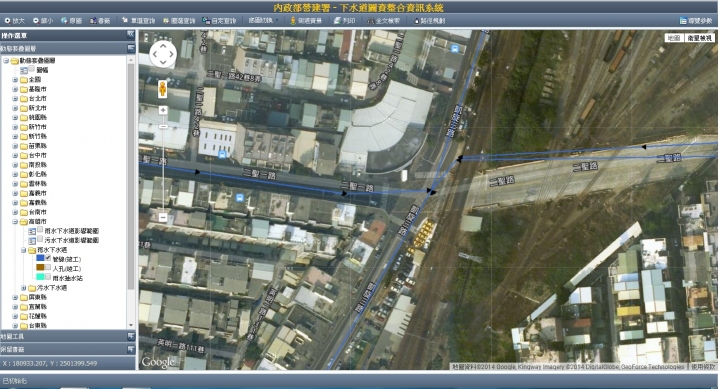Click the brown 人孔 color swatch
This screenshot has width=720, height=389.
[x=40, y=268]
